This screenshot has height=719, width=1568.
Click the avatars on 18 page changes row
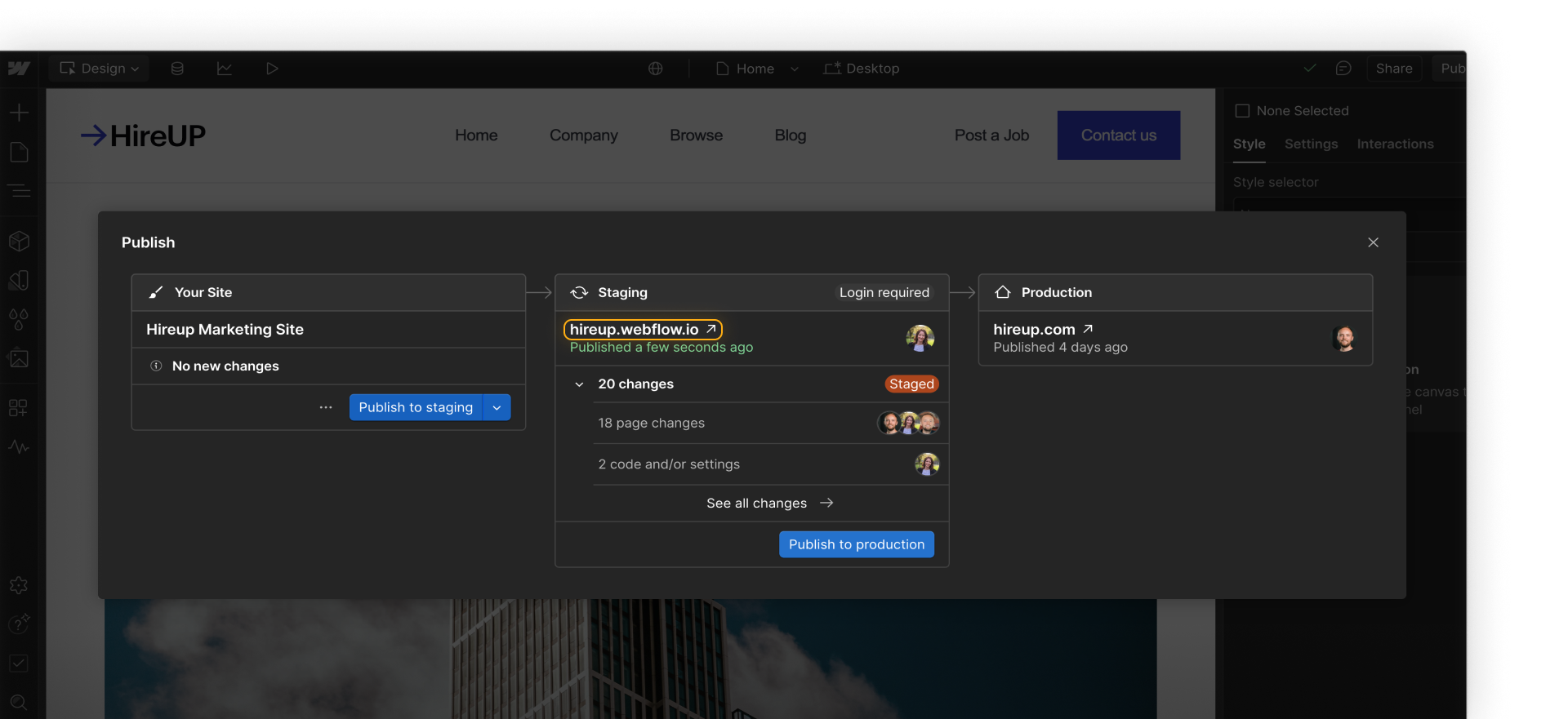click(x=908, y=423)
